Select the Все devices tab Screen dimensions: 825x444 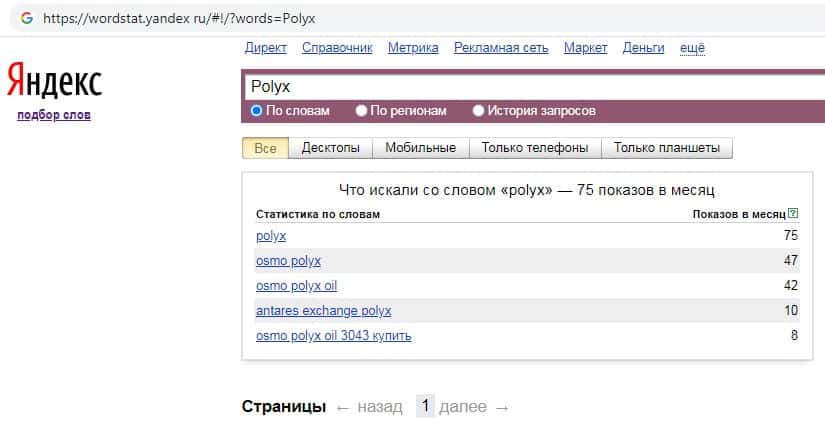pos(265,148)
